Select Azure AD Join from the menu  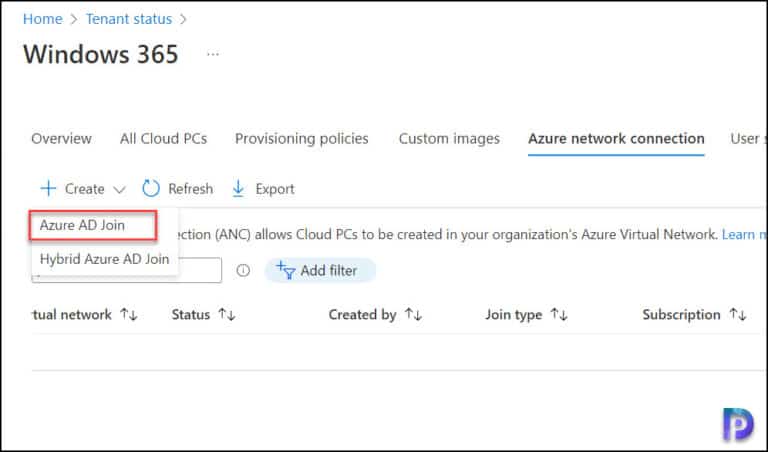pyautogui.click(x=93, y=225)
